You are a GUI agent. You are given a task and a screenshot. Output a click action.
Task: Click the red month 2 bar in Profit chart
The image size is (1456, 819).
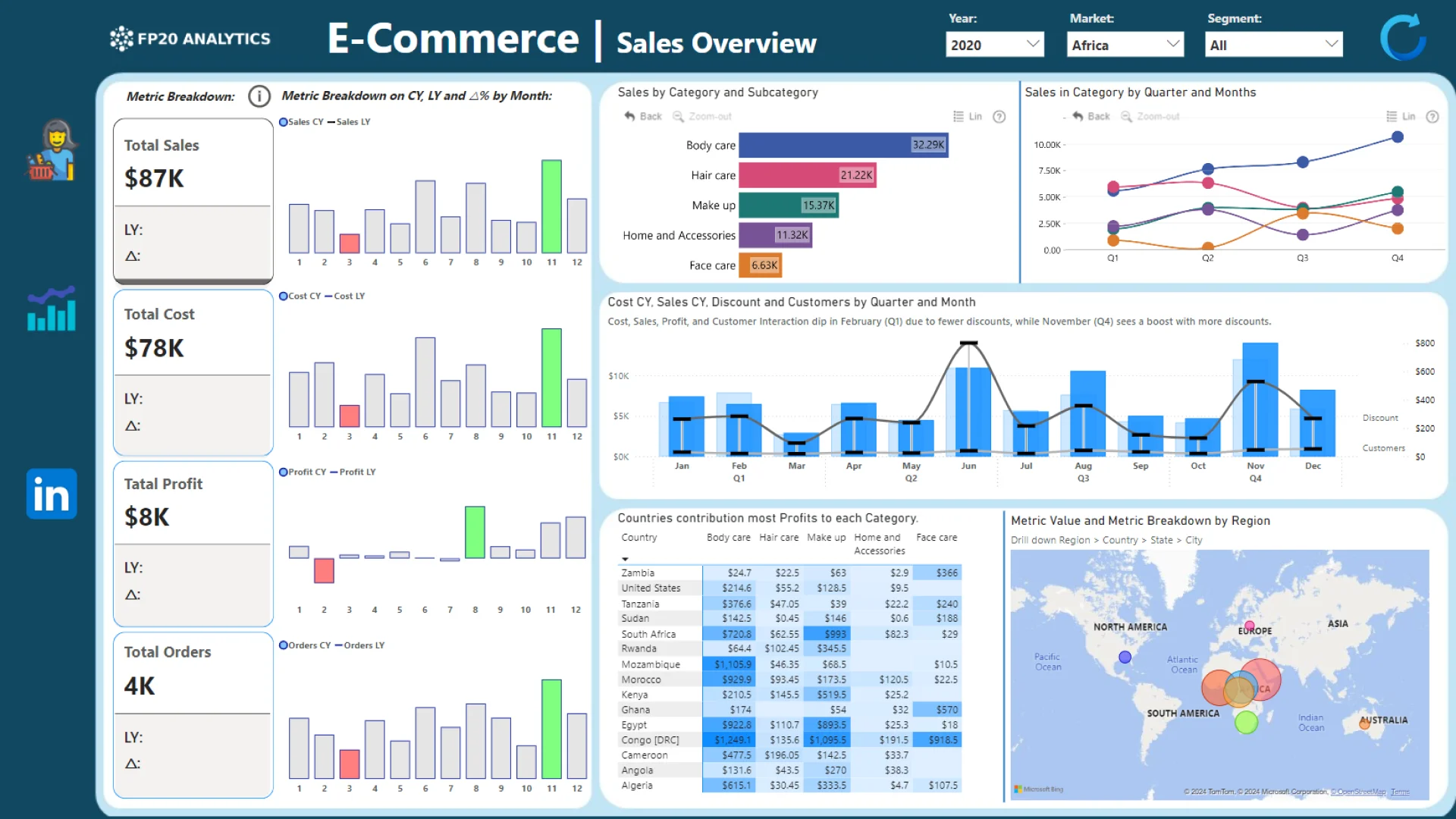click(324, 570)
